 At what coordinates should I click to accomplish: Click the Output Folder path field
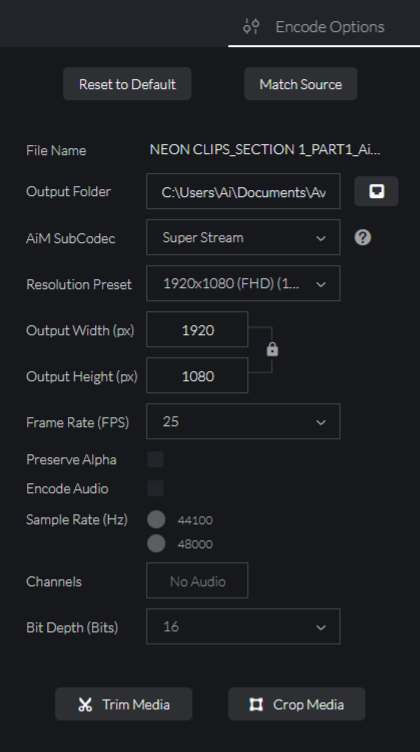[x=243, y=191]
